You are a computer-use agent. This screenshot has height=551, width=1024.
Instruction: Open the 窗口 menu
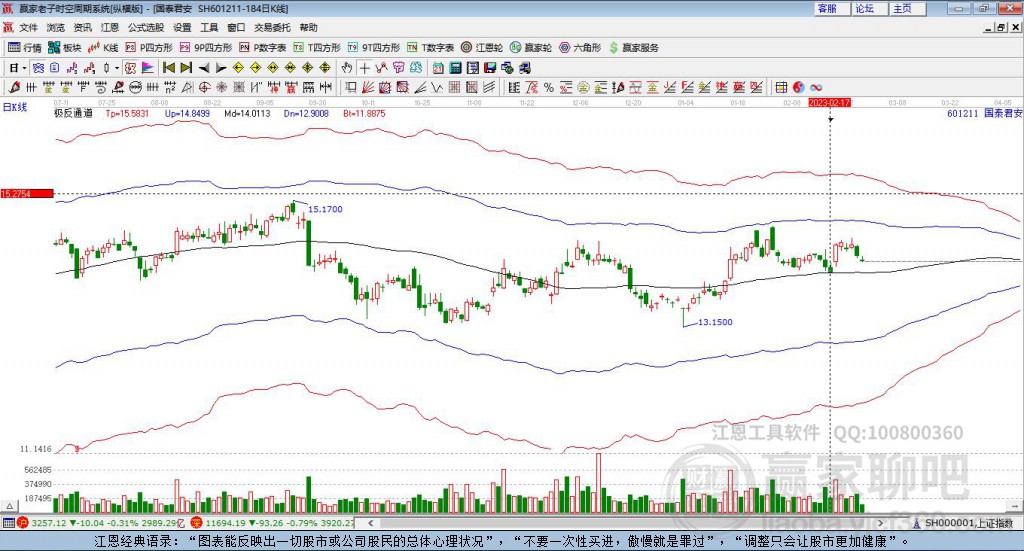(236, 27)
